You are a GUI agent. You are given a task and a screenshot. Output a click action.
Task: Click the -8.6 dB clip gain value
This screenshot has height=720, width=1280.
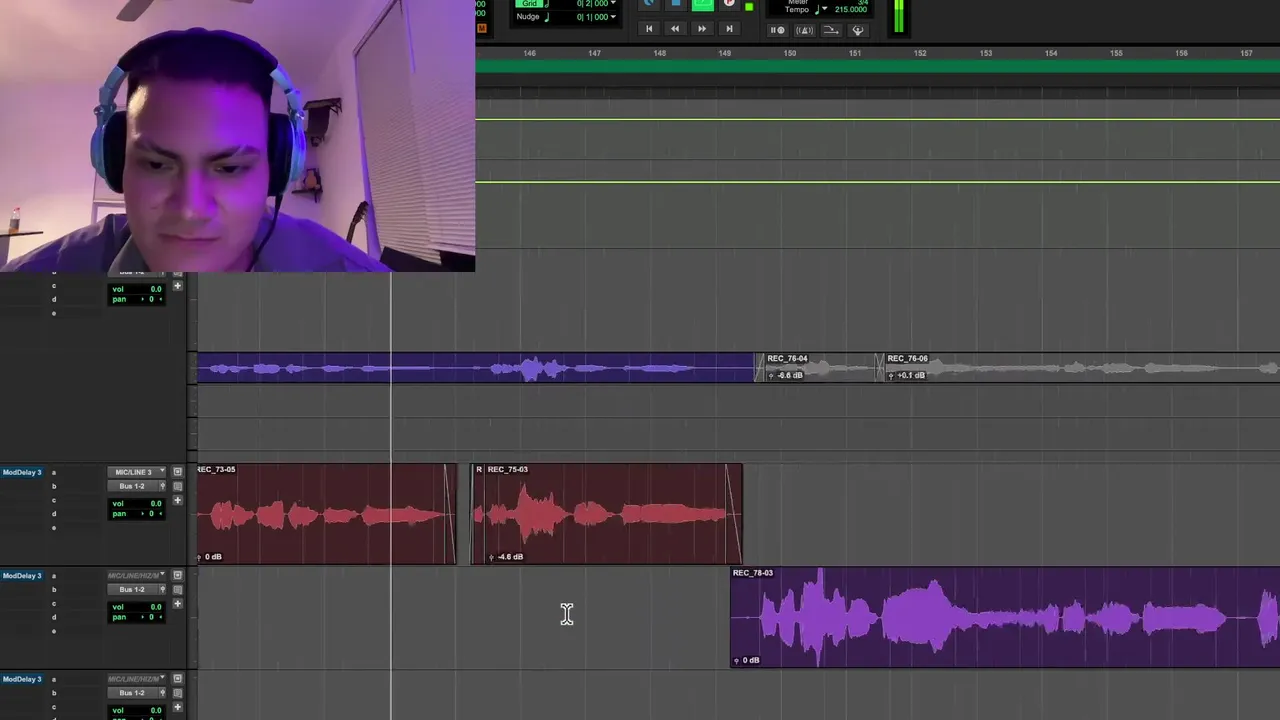tap(790, 376)
